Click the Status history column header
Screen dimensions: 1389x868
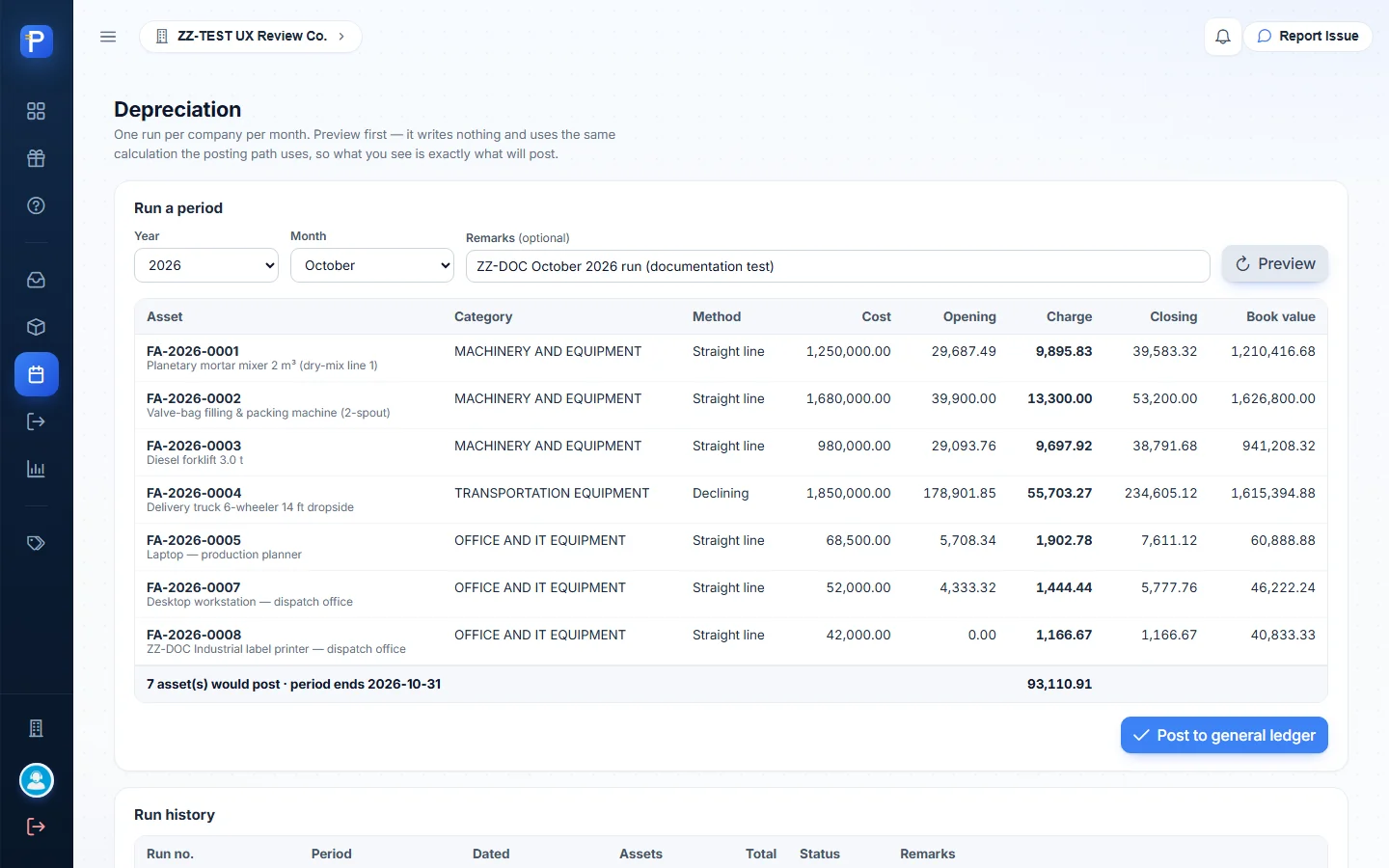pyautogui.click(x=820, y=854)
